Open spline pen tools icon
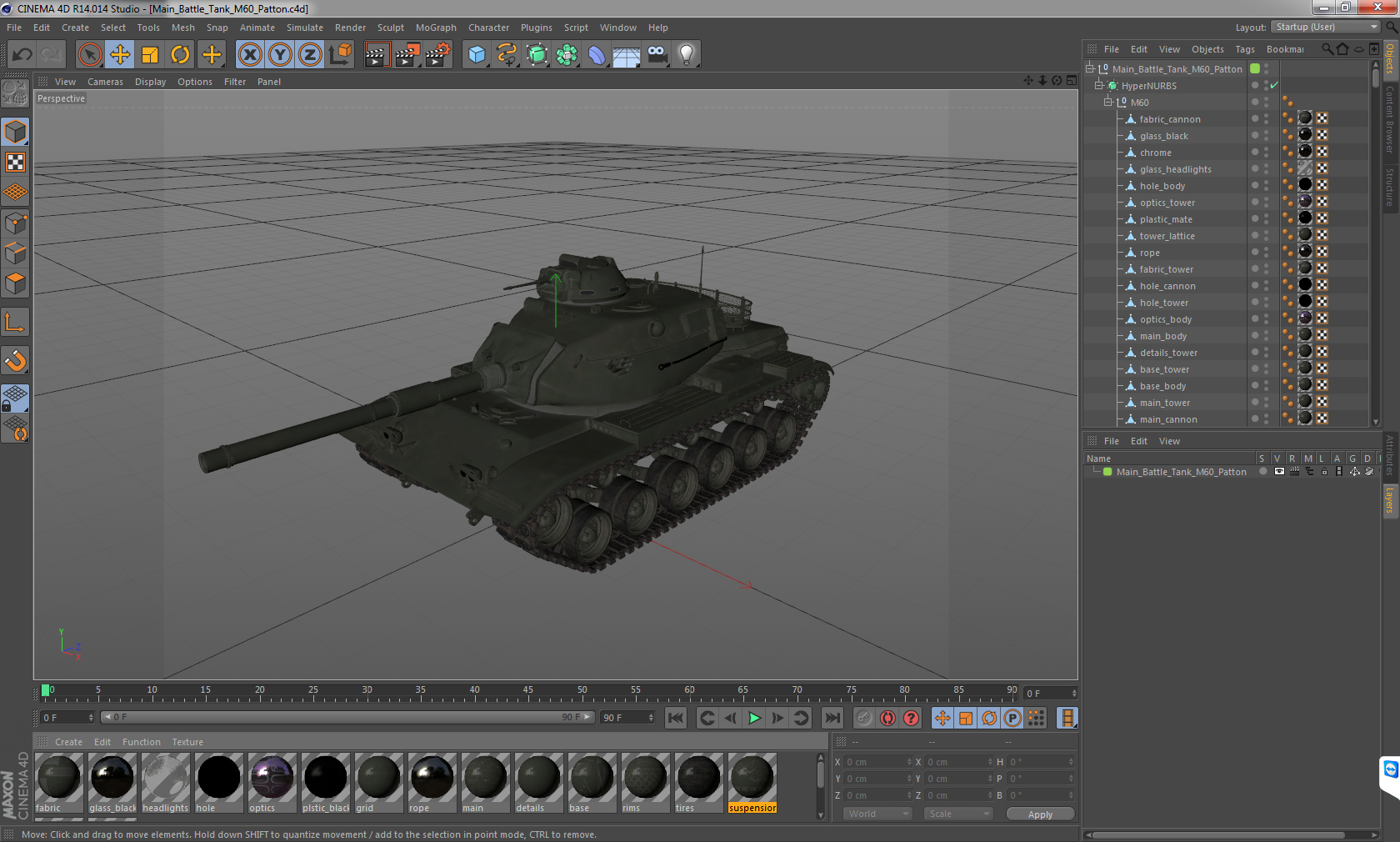The image size is (1400, 842). point(507,55)
